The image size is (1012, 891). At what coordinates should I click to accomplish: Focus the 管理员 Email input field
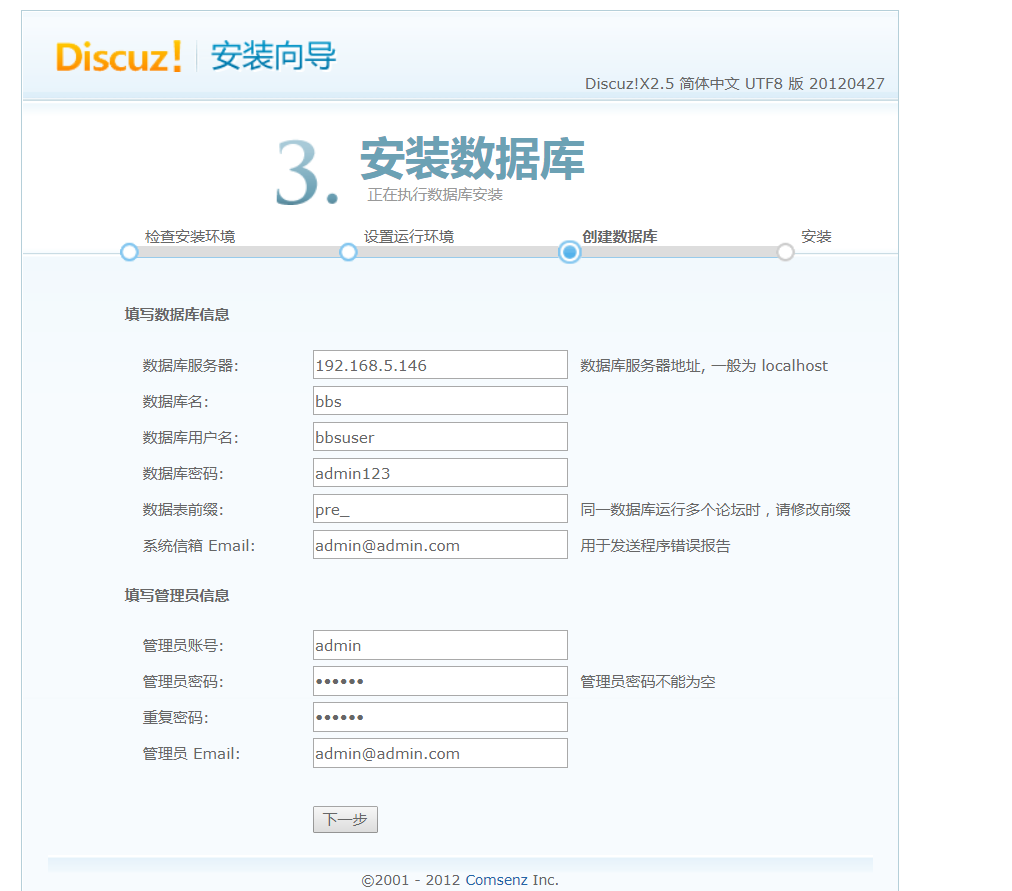(x=440, y=754)
